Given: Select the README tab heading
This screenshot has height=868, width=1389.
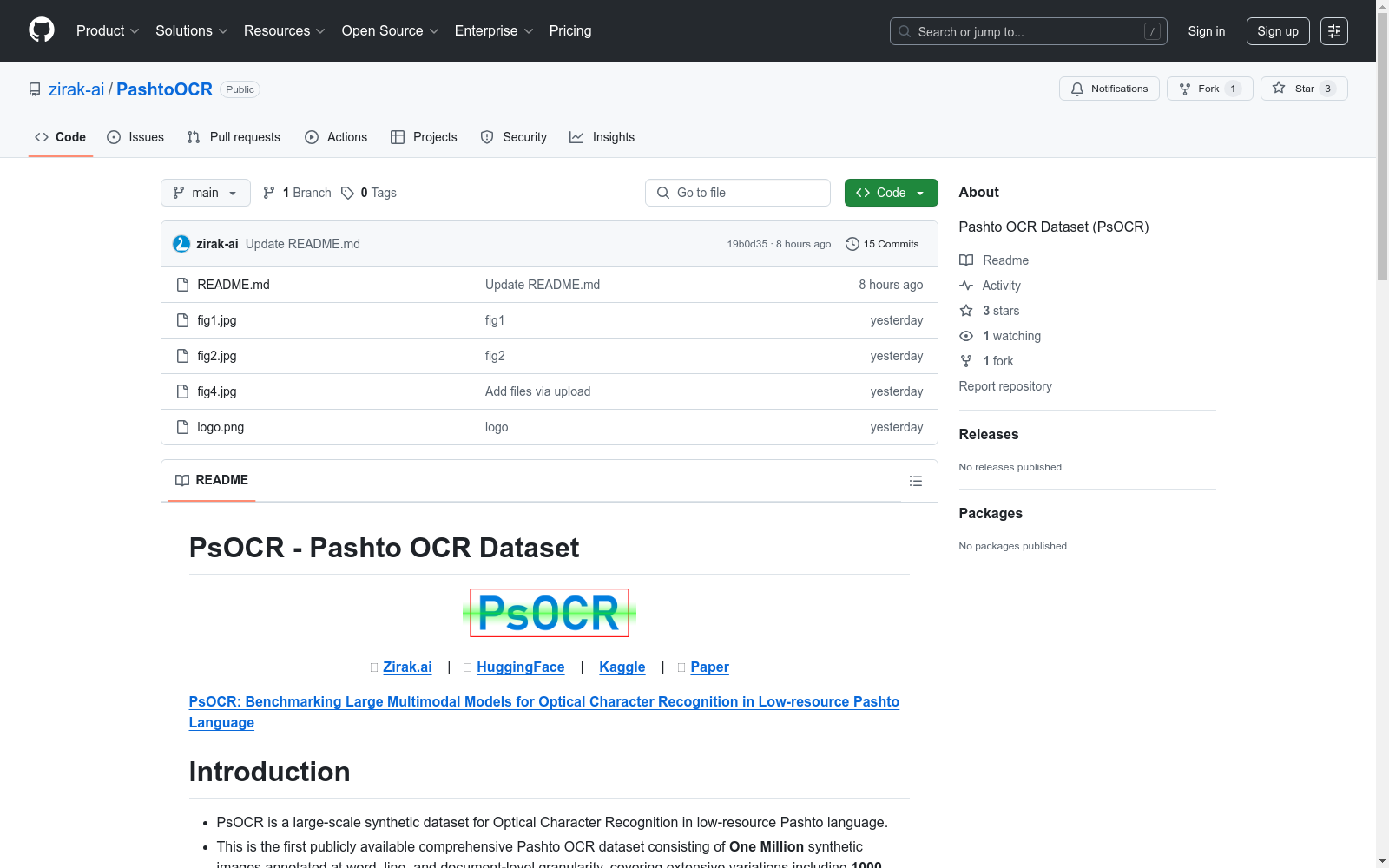Looking at the screenshot, I should [x=212, y=480].
